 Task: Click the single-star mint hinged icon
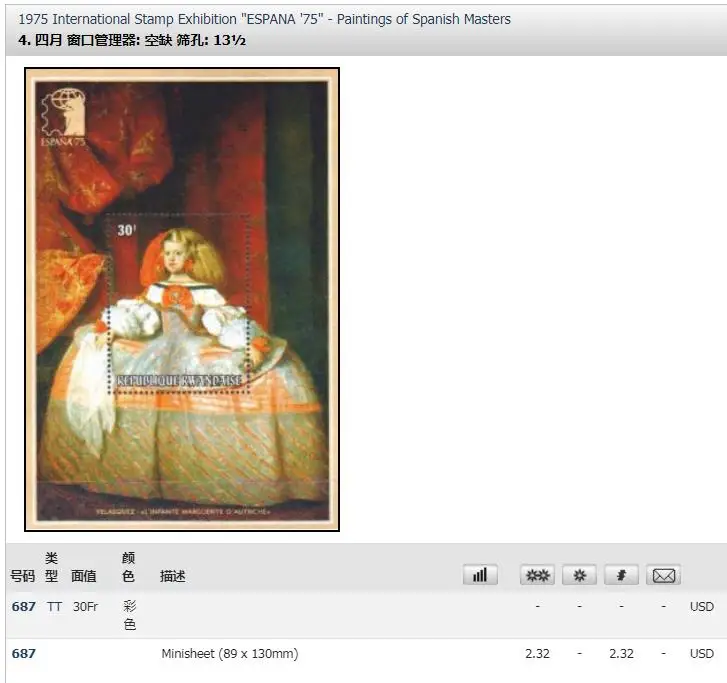coord(579,575)
